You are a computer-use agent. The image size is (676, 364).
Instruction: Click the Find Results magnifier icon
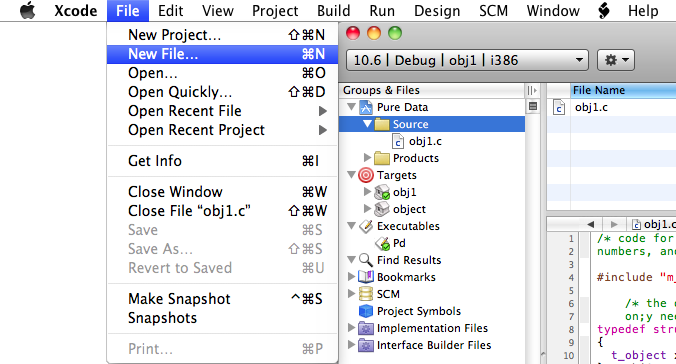(x=366, y=260)
